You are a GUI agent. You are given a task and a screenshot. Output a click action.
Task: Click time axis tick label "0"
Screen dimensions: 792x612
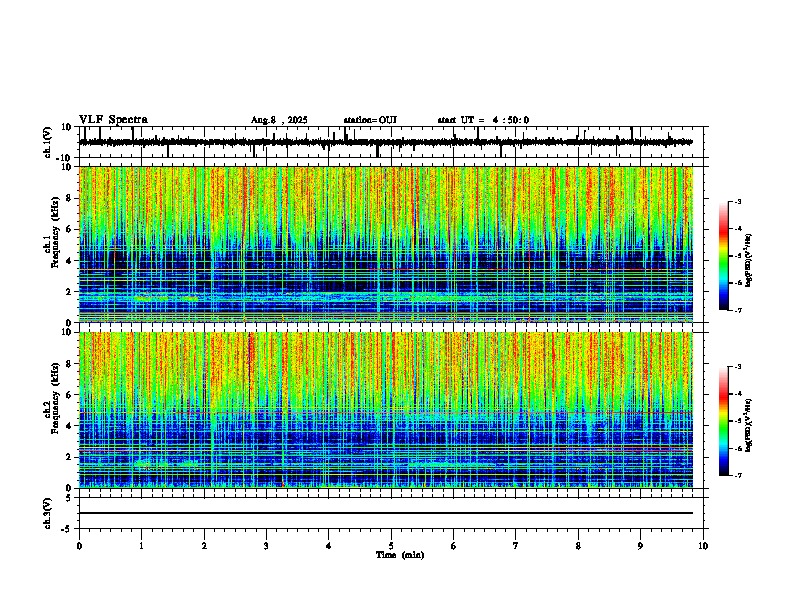point(79,546)
